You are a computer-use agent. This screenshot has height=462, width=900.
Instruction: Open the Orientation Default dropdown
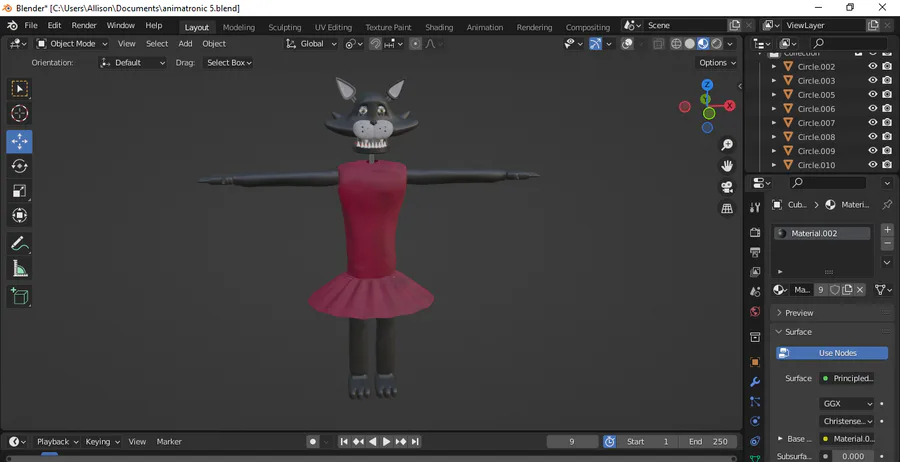click(x=133, y=63)
